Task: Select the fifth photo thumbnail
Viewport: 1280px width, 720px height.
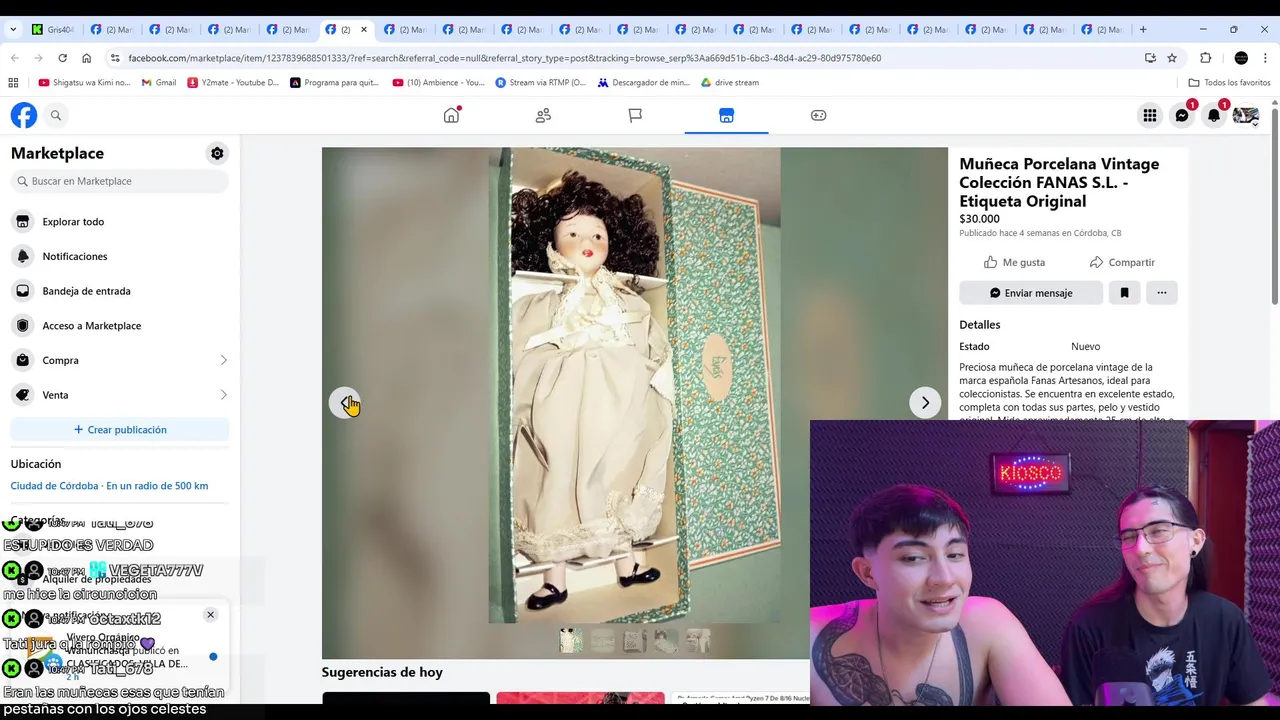Action: click(698, 641)
